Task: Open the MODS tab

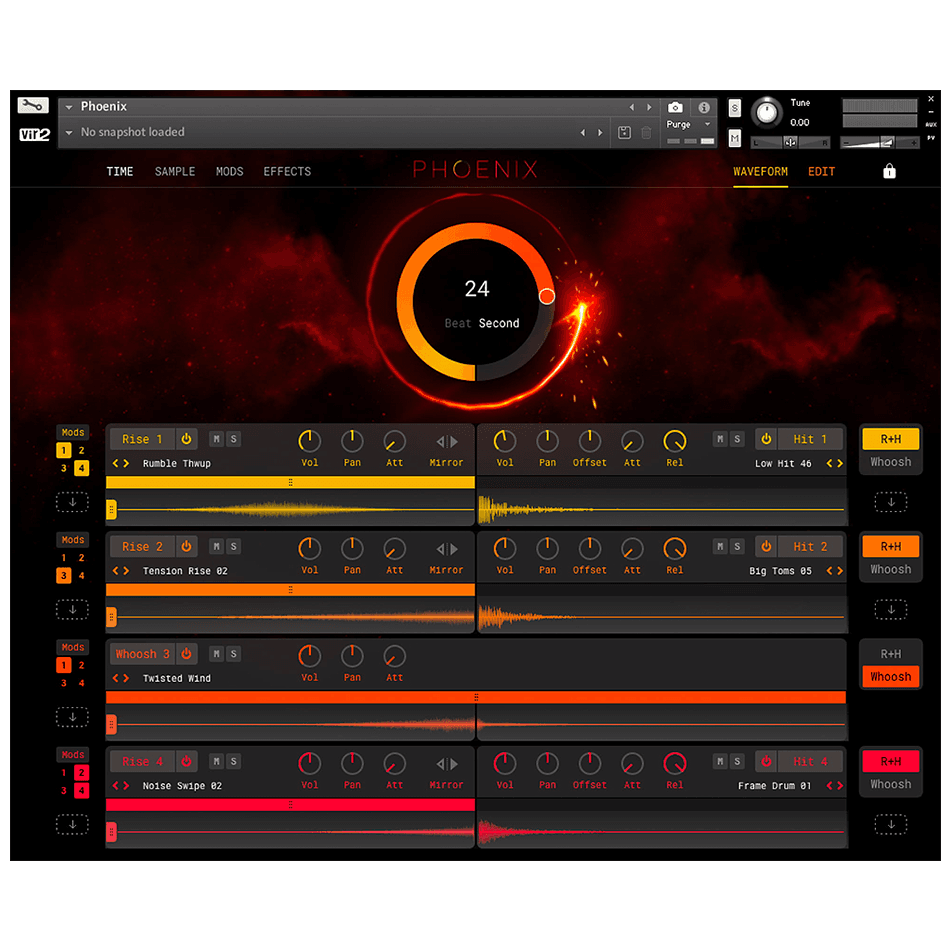Action: (x=230, y=171)
